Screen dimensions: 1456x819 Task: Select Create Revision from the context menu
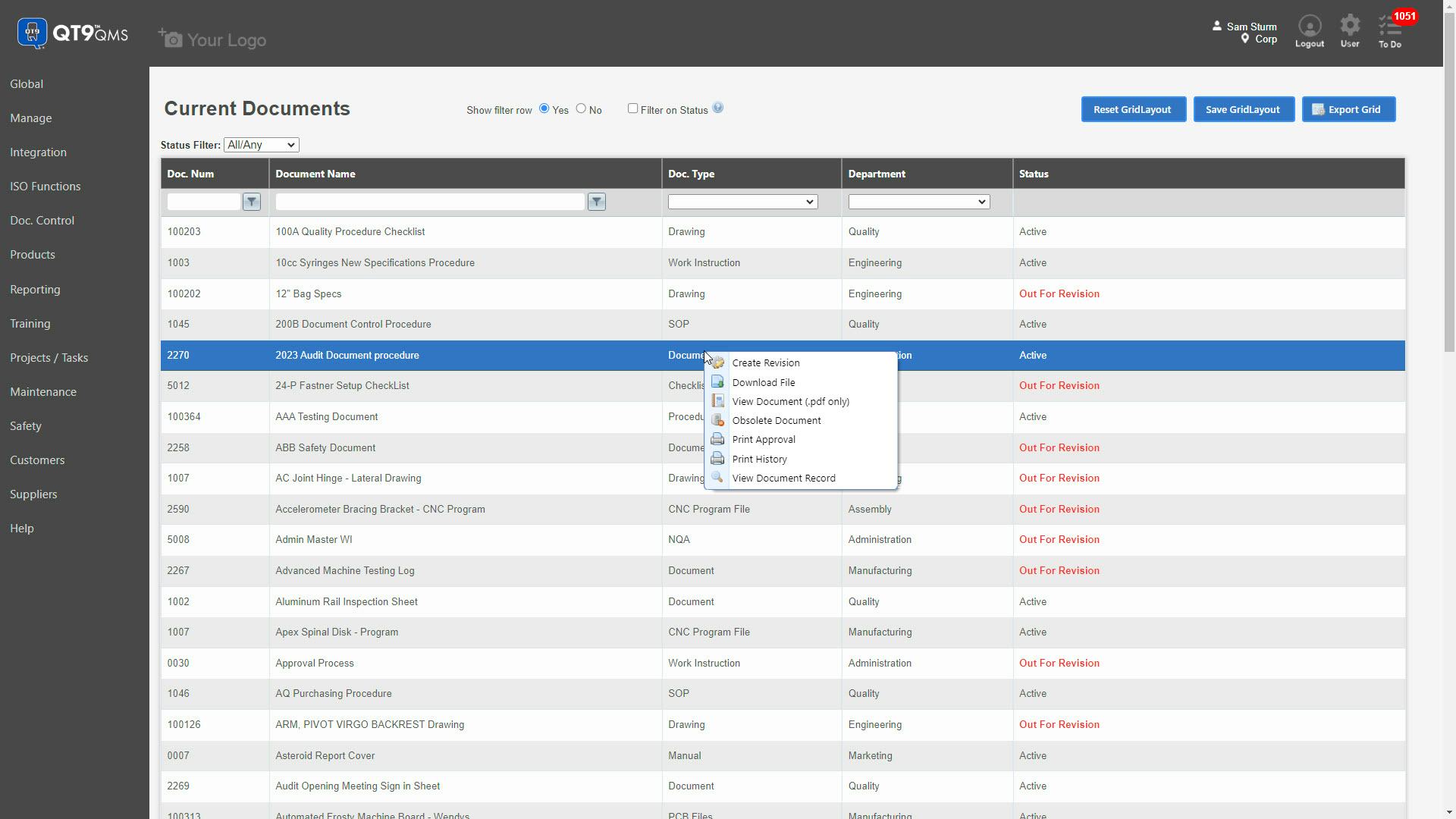point(766,362)
